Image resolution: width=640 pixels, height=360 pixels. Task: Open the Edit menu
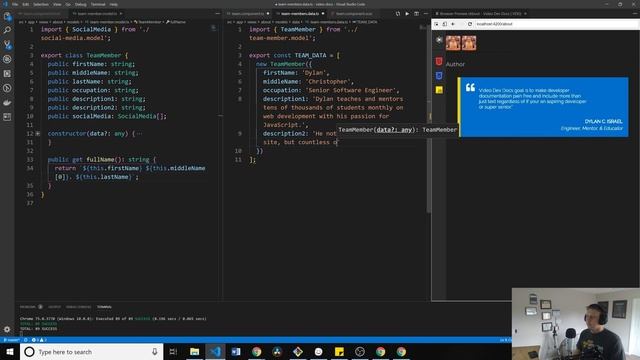click(26, 4)
